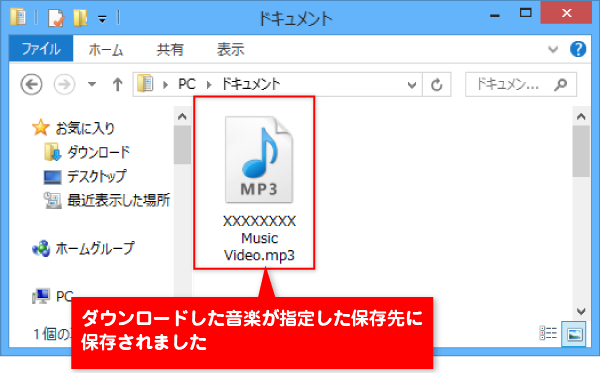The image size is (600, 373).
Task: Go forward with the right arrow button
Action: click(x=64, y=84)
